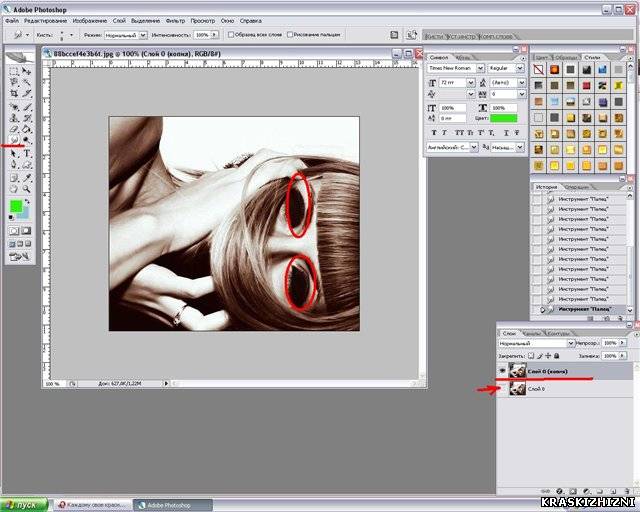Show the 'Слой 0' layer visibility box
The image size is (640, 512).
[x=502, y=389]
